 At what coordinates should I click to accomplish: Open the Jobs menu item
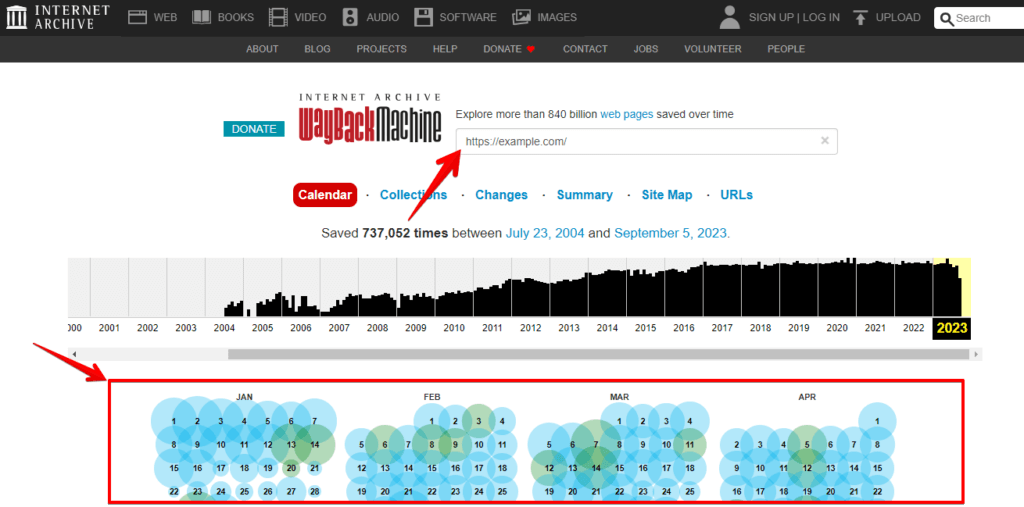tap(646, 49)
